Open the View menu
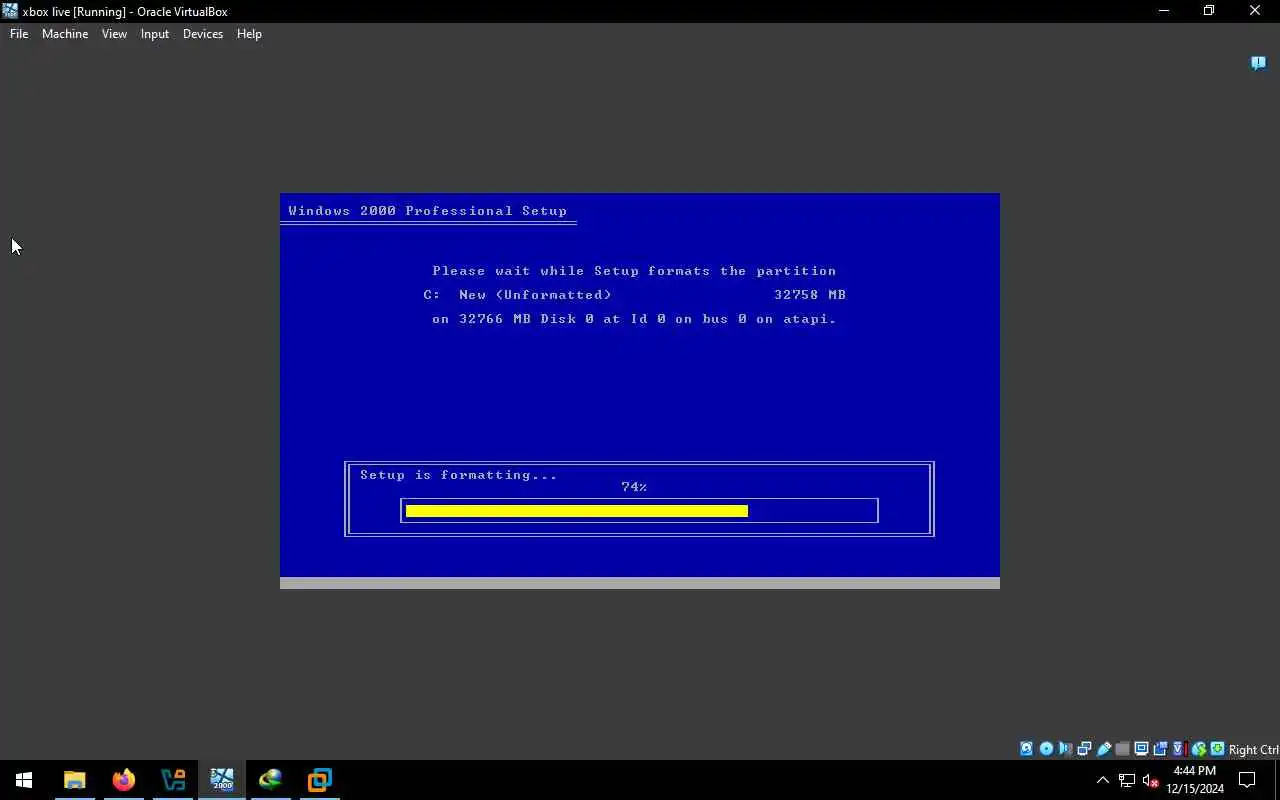Image resolution: width=1280 pixels, height=800 pixels. coord(114,34)
